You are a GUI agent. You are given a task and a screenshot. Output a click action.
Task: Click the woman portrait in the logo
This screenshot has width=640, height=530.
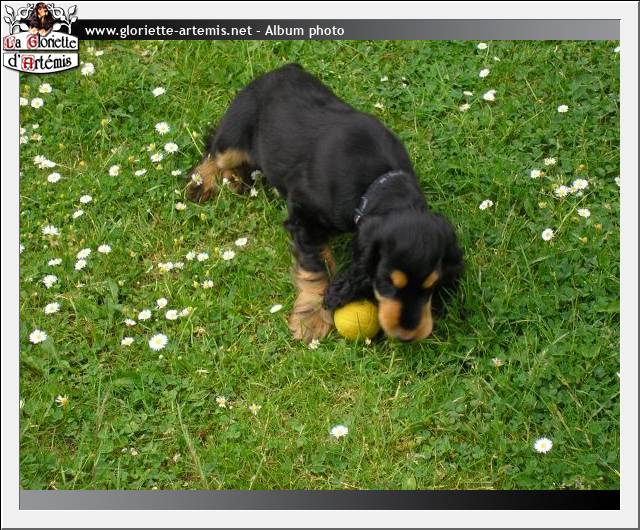point(41,17)
